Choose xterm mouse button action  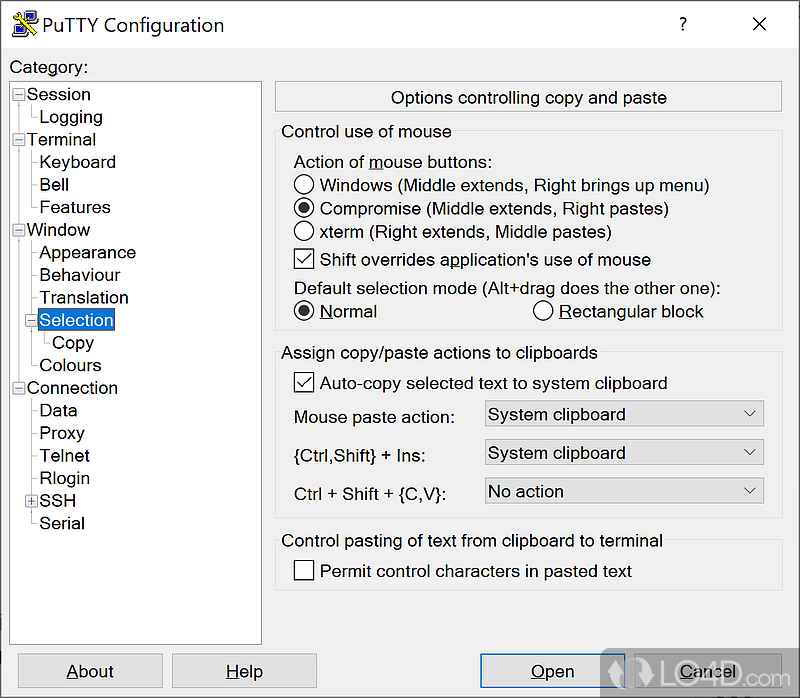pos(304,232)
